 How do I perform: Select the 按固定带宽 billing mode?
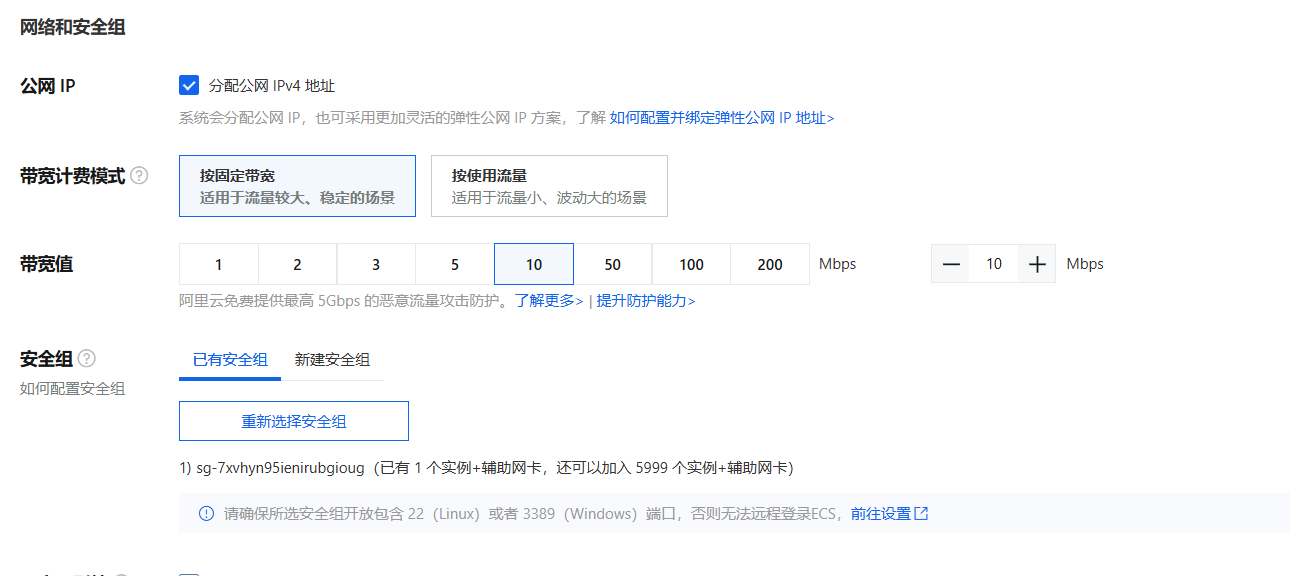click(297, 186)
